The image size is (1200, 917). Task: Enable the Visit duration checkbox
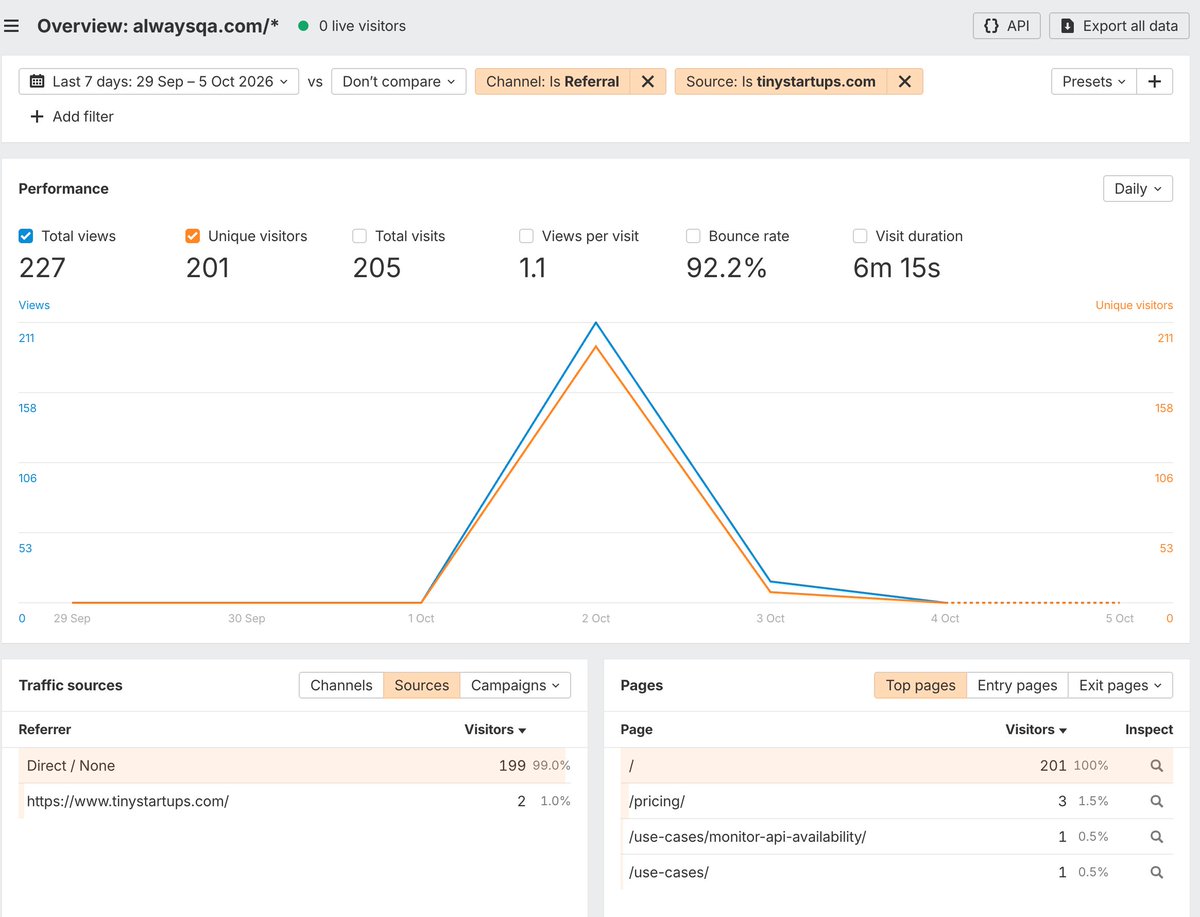860,236
